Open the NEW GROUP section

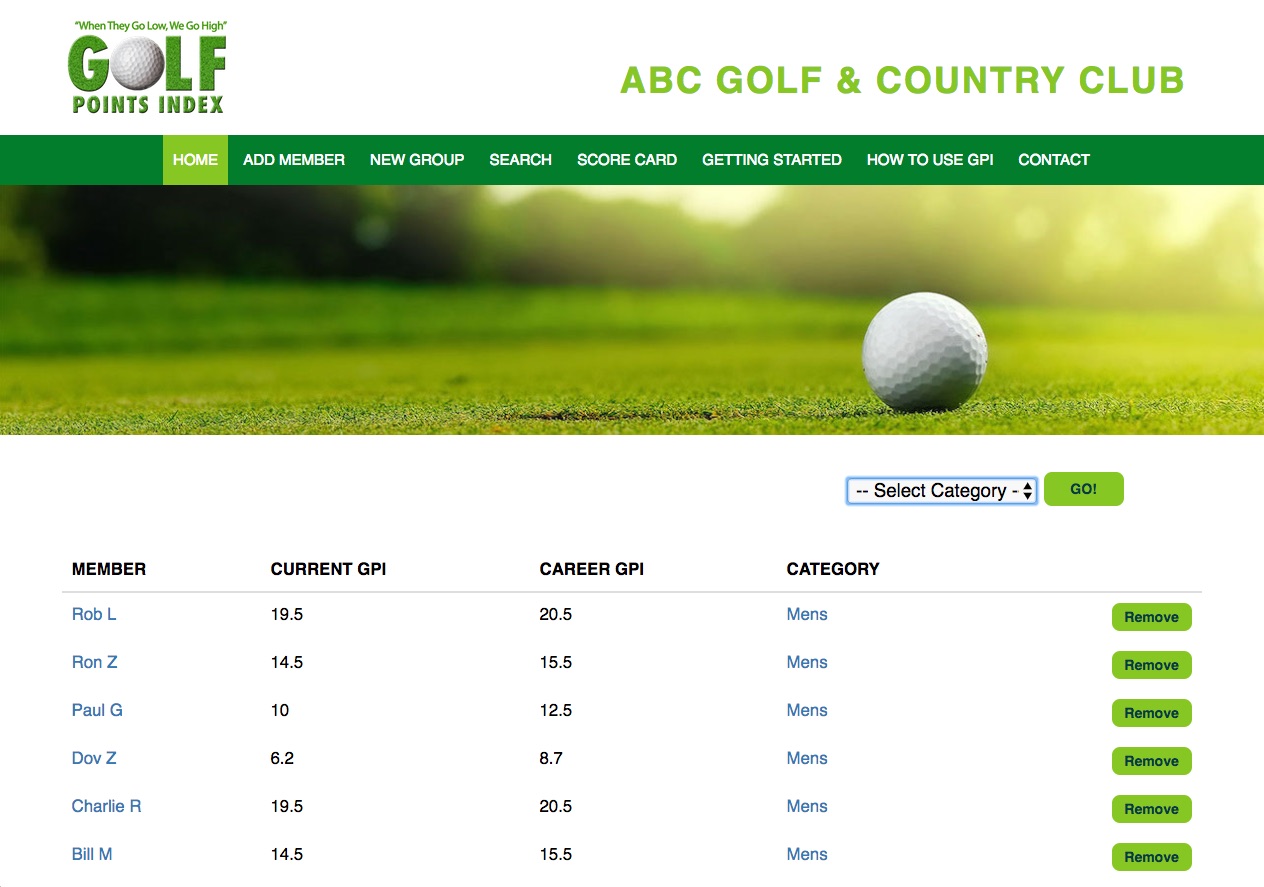(417, 159)
